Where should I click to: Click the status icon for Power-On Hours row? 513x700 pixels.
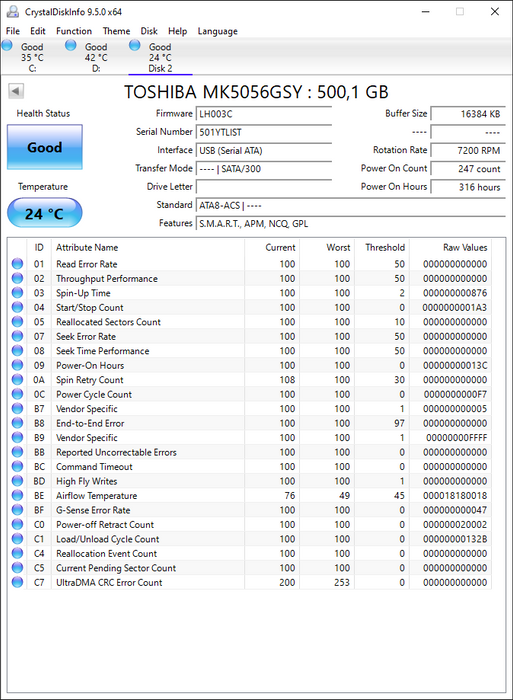coord(17,365)
